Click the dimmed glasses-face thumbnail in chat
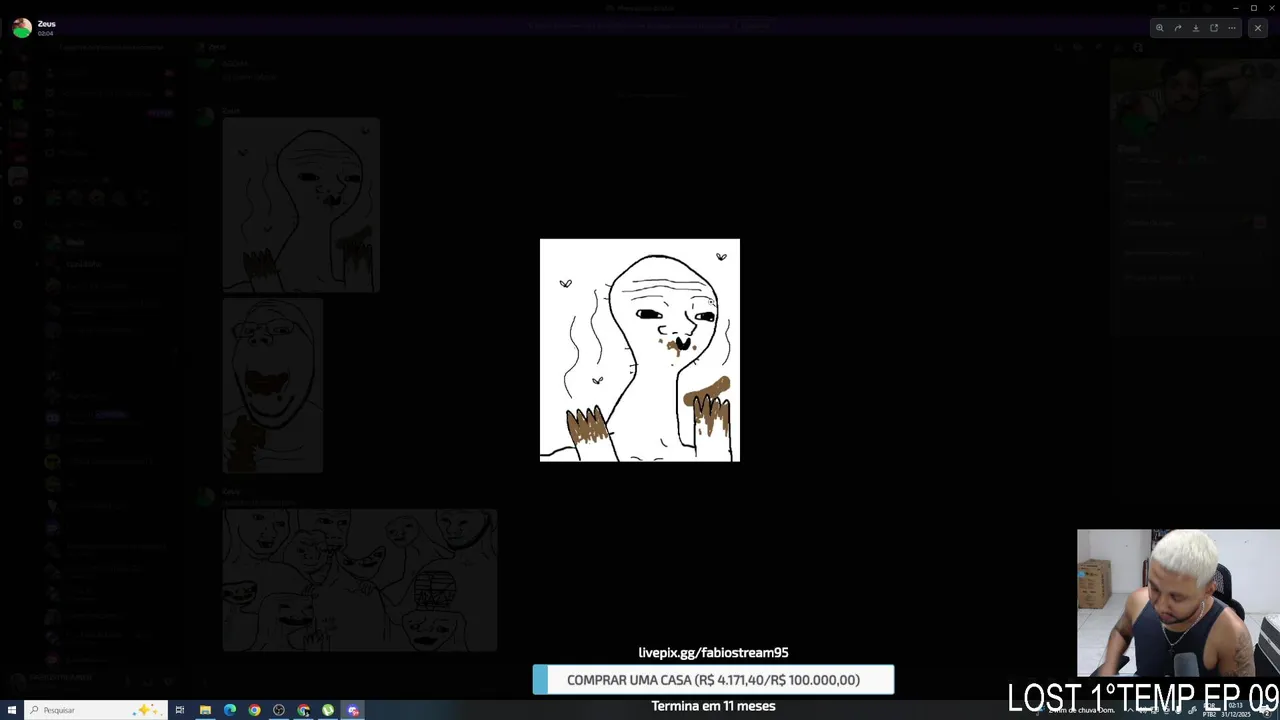1280x720 pixels. (273, 385)
